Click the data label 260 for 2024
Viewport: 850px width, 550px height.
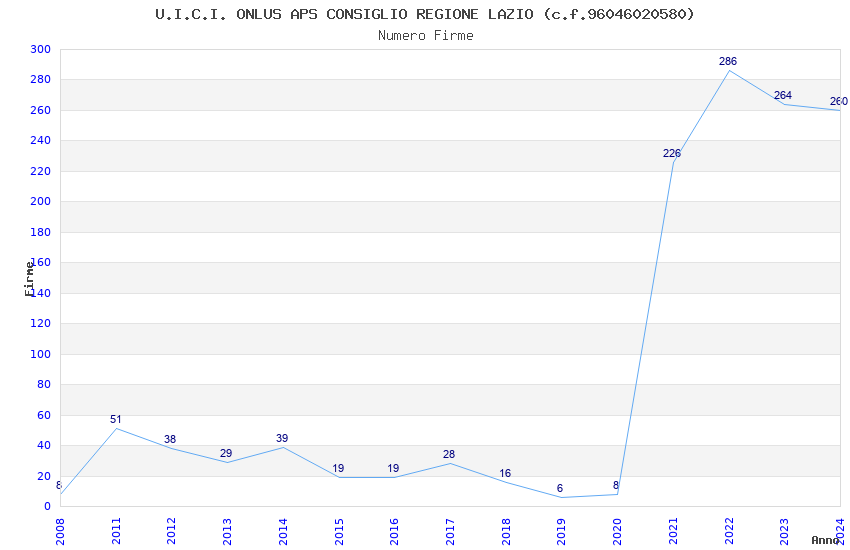click(839, 101)
